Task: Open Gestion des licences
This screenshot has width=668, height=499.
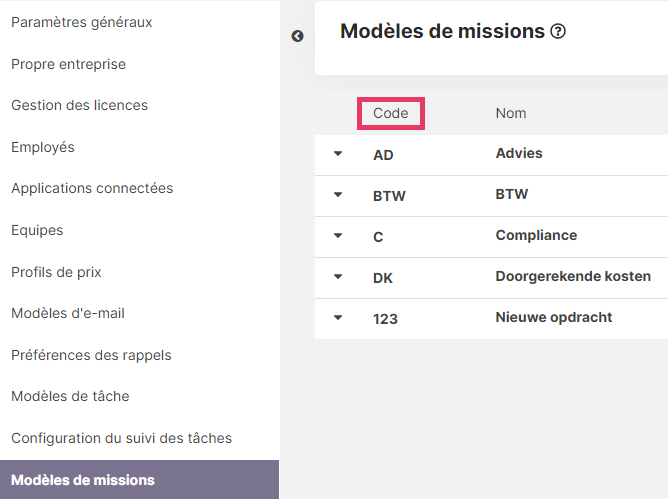Action: coord(79,105)
